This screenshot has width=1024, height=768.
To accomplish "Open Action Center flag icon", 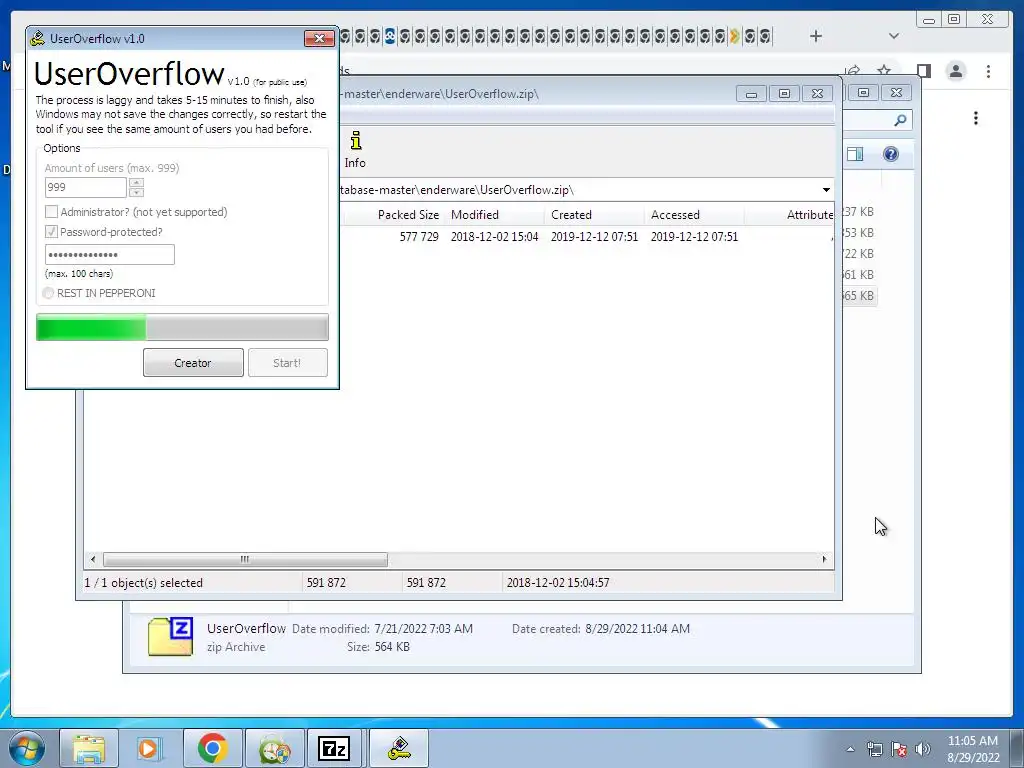I will tap(899, 750).
